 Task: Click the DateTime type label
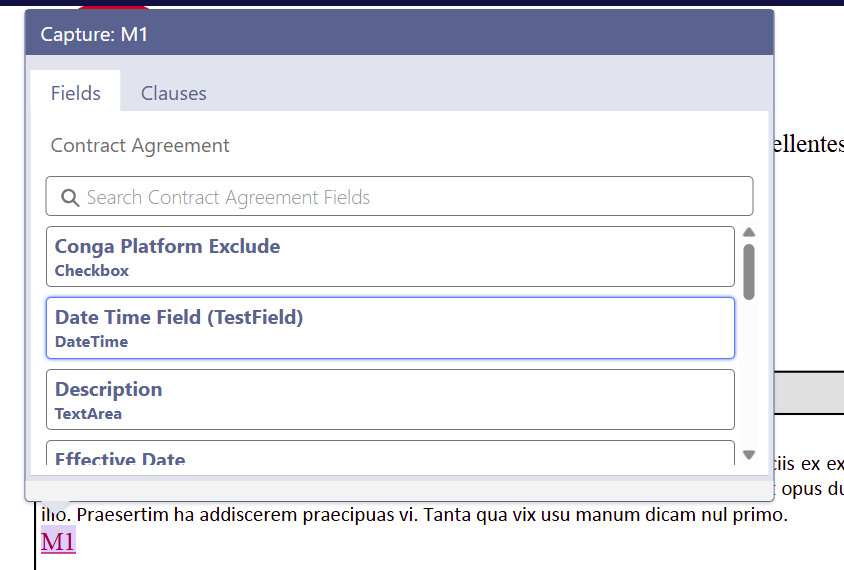(92, 342)
